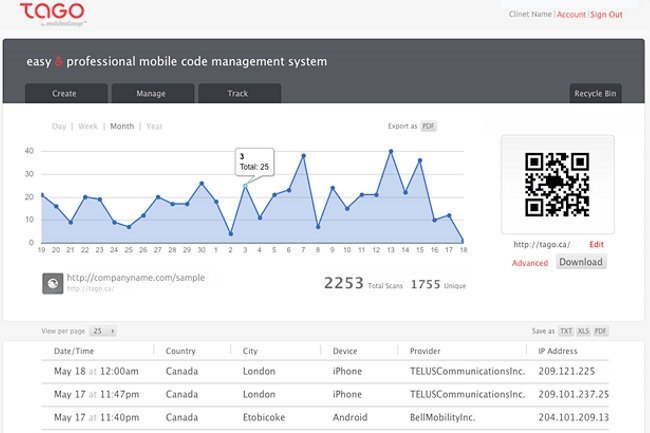Screen dimensions: 650x433
Task: Click the link icon beside companyname.com/sample
Action: pos(53,283)
